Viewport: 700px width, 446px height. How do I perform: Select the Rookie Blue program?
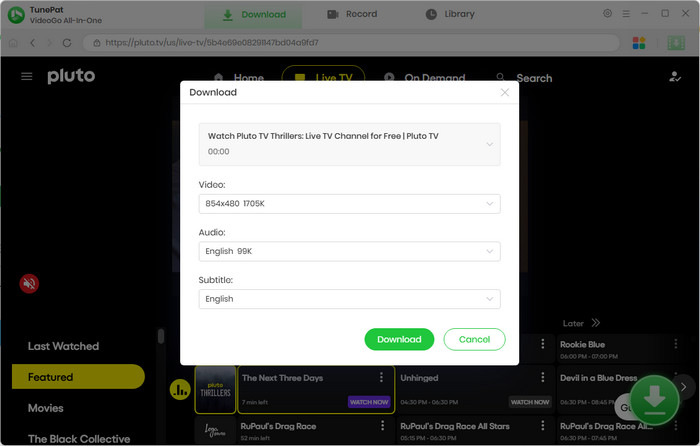pos(582,344)
